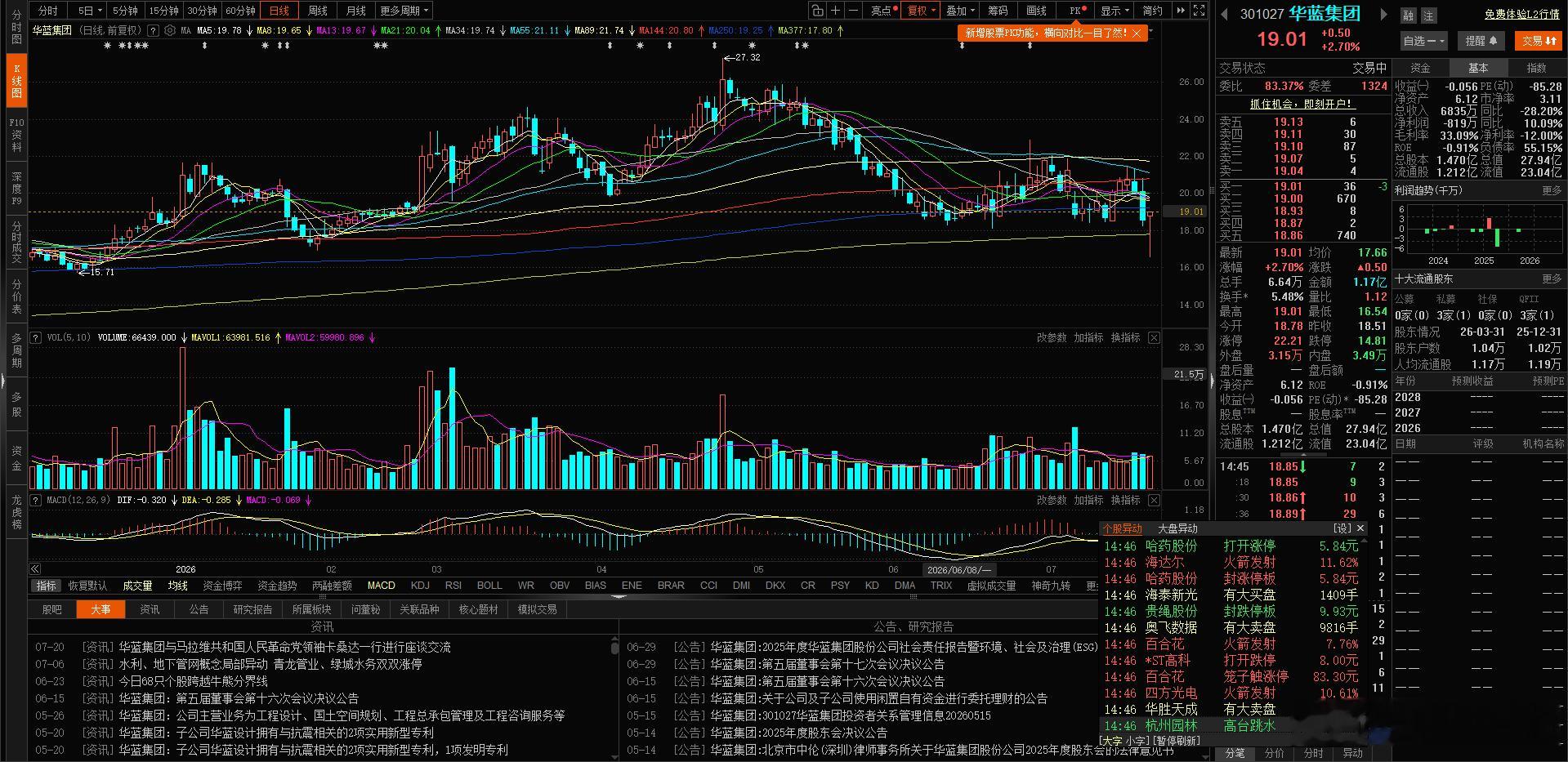Open F10资料 in left sidebar
Image resolution: width=1568 pixels, height=762 pixels.
(x=16, y=135)
